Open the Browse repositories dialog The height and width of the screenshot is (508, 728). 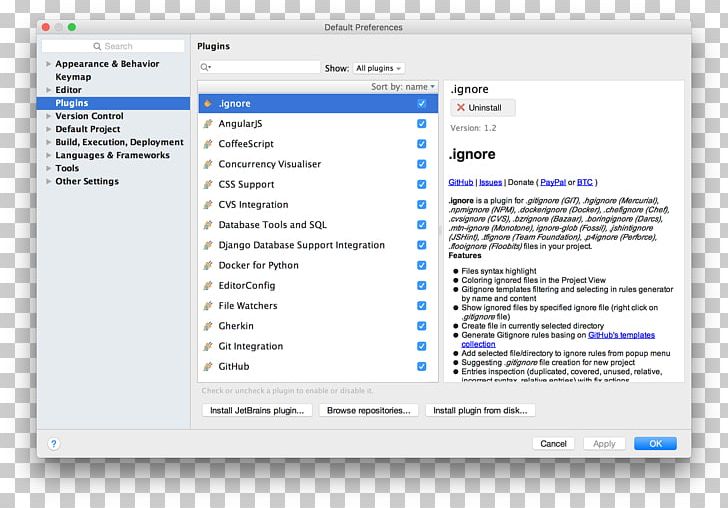click(x=368, y=410)
